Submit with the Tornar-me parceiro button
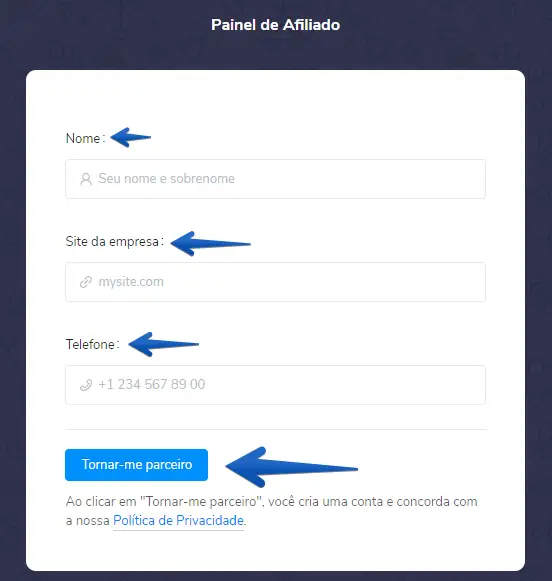Image resolution: width=552 pixels, height=581 pixels. tap(136, 465)
